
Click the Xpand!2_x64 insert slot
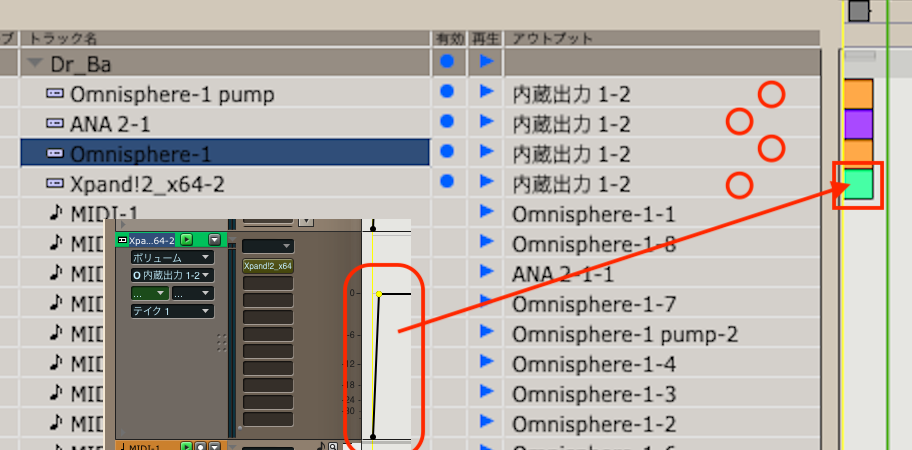pyautogui.click(x=268, y=266)
